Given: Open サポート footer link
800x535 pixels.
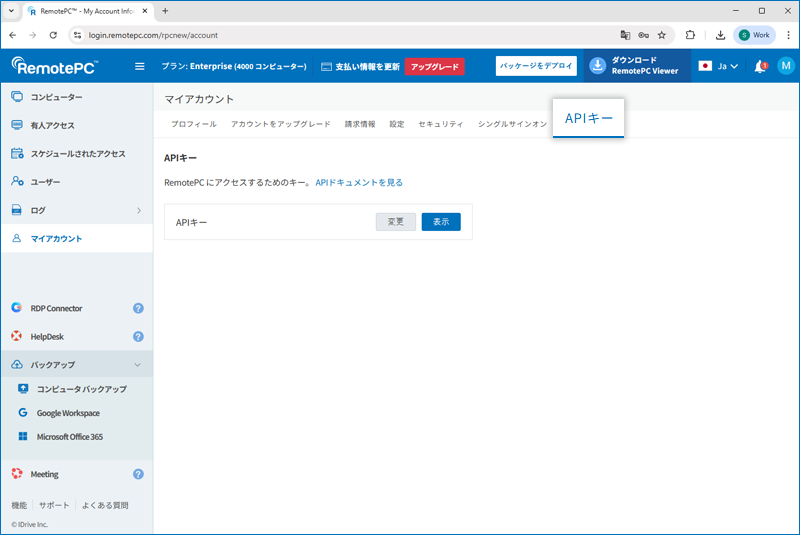Looking at the screenshot, I should click(x=54, y=505).
